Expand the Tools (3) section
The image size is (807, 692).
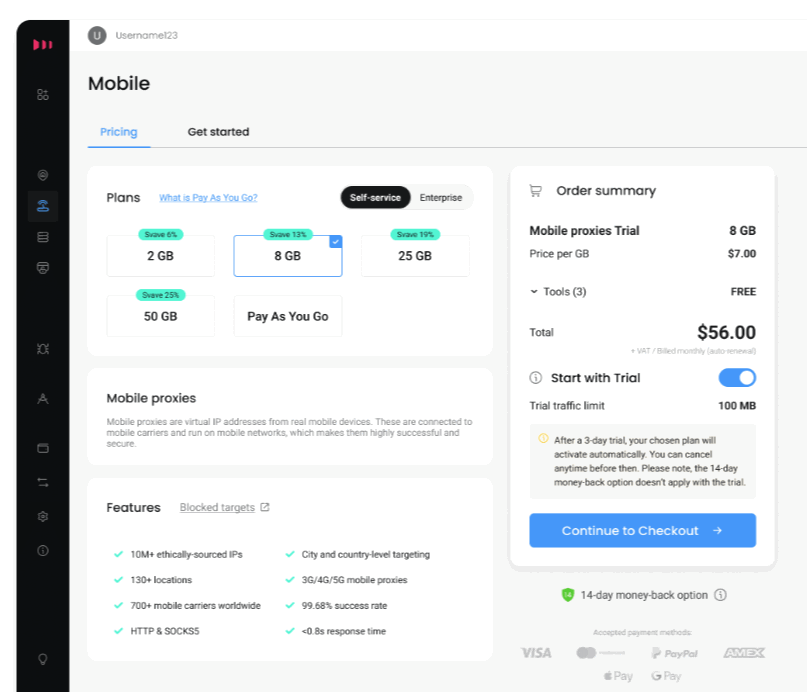pos(558,292)
